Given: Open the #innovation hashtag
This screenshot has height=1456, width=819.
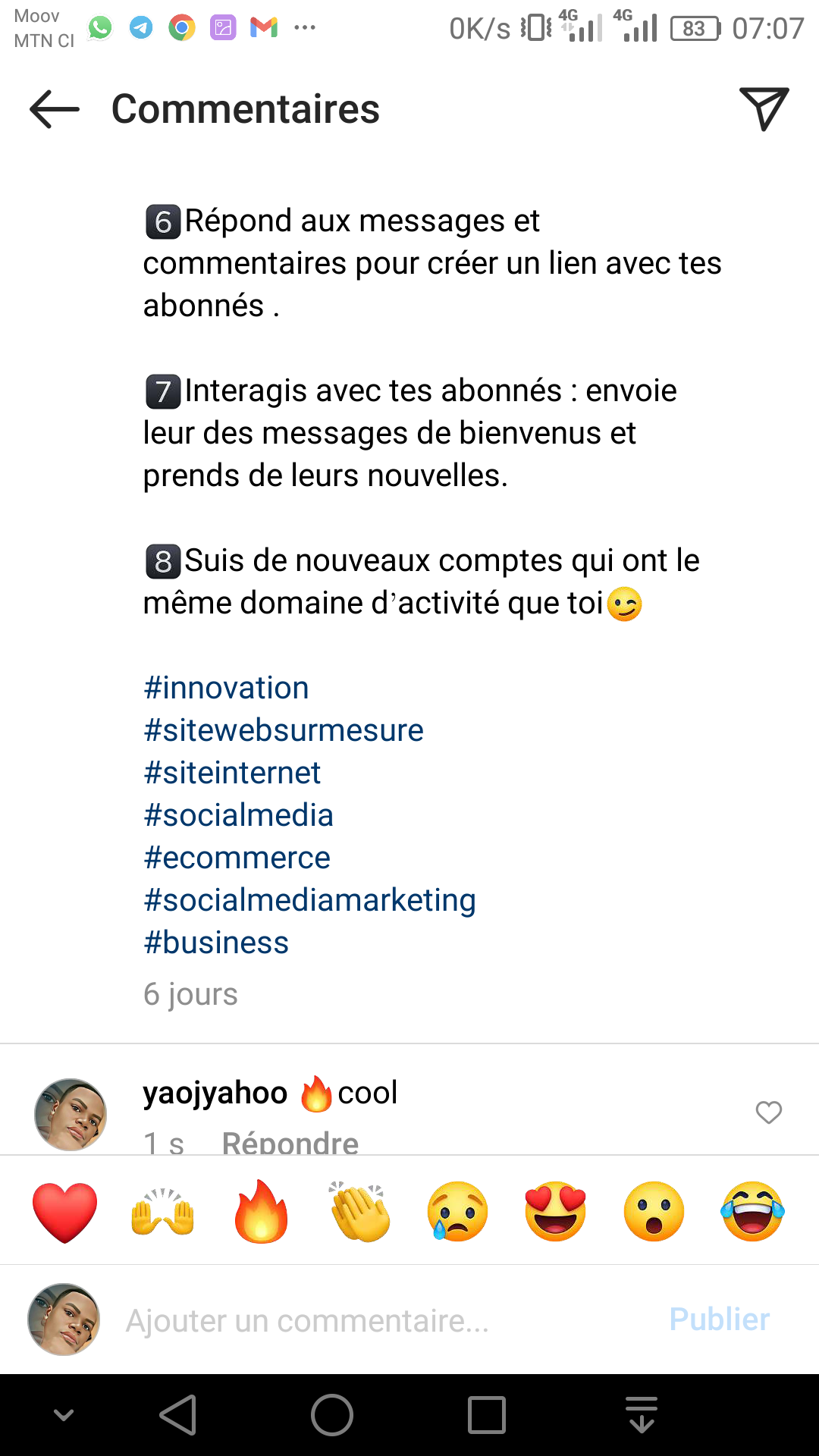Looking at the screenshot, I should tap(227, 688).
